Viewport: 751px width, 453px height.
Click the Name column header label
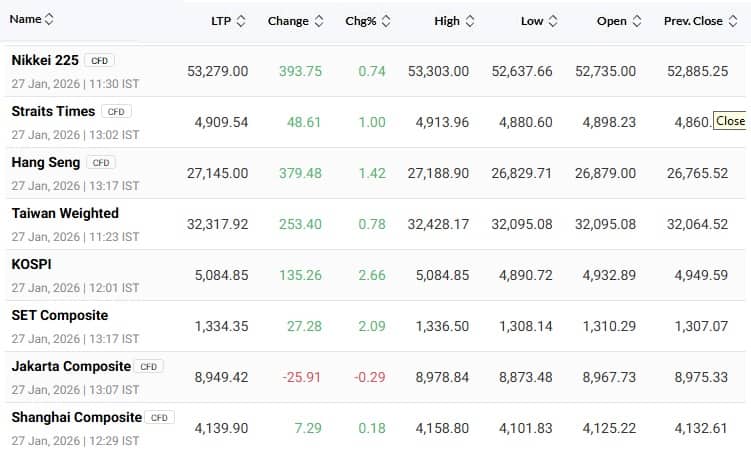coord(25,19)
